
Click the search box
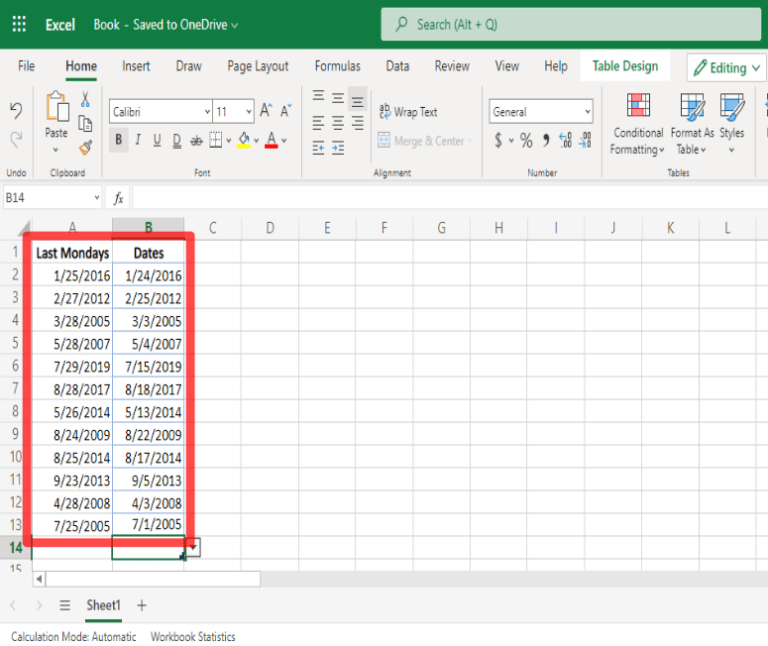pos(571,24)
